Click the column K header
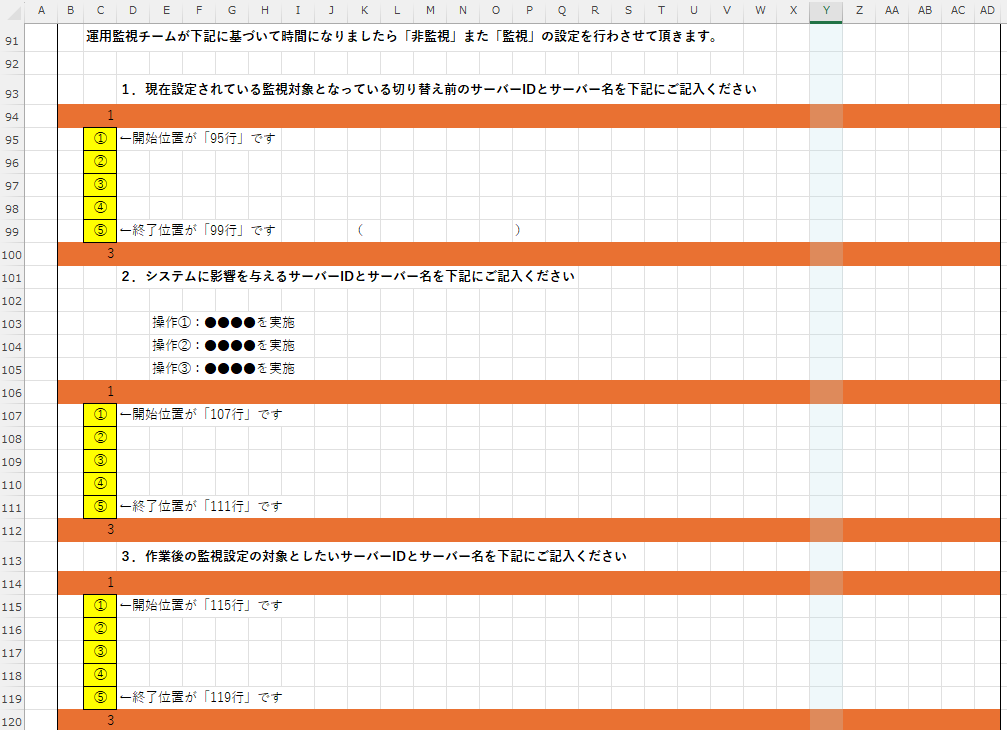This screenshot has width=1007, height=730. [x=364, y=10]
